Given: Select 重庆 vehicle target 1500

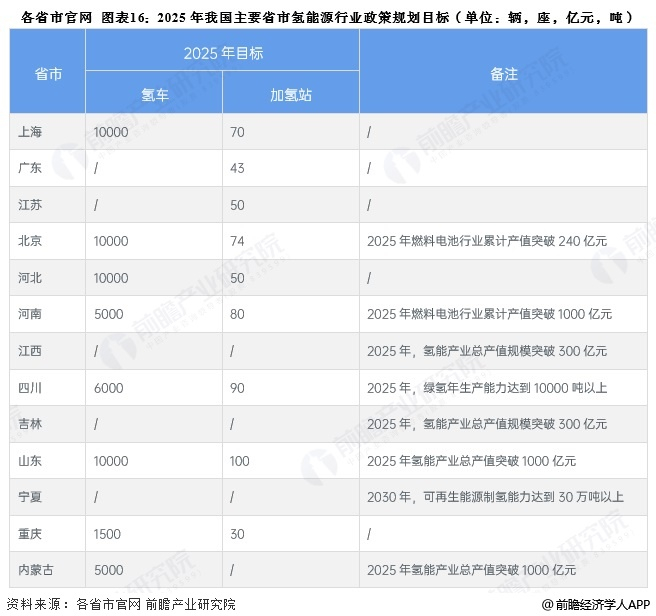Looking at the screenshot, I should point(107,534).
